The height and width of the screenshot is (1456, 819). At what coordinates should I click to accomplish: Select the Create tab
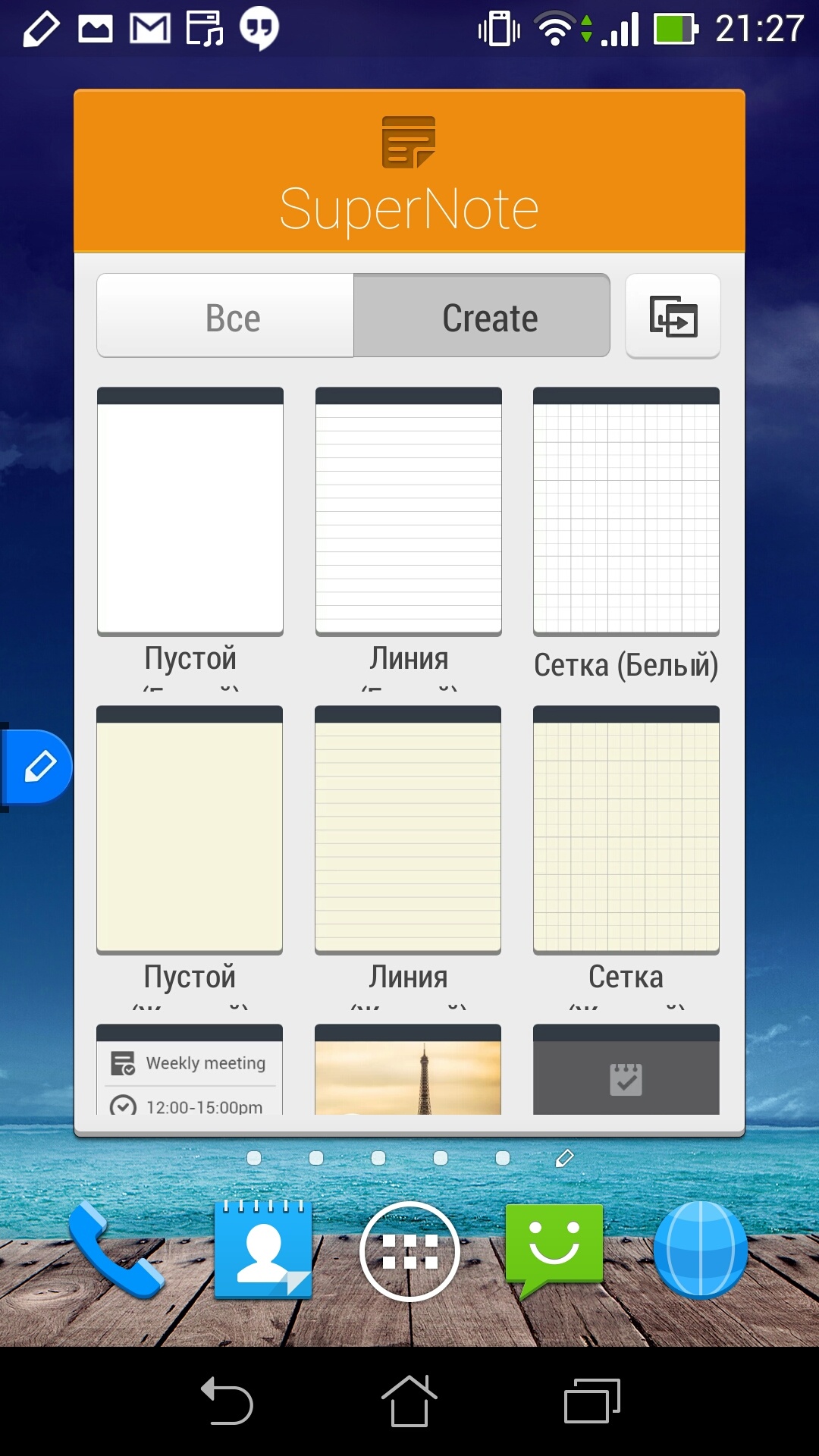click(x=482, y=316)
